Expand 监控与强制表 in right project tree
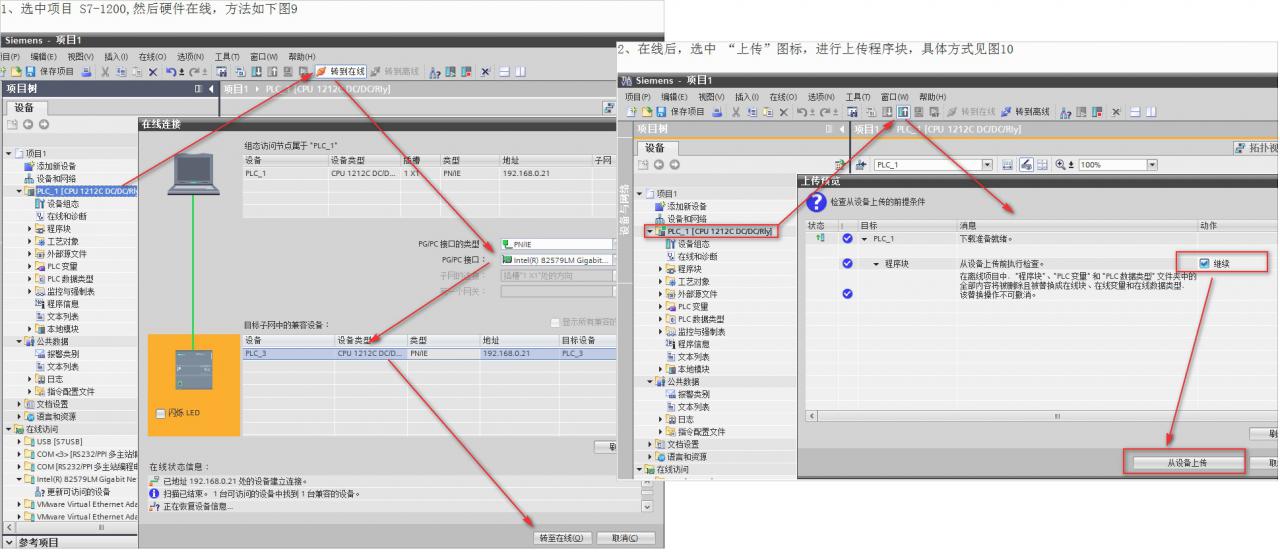1280x559 pixels. pos(661,331)
